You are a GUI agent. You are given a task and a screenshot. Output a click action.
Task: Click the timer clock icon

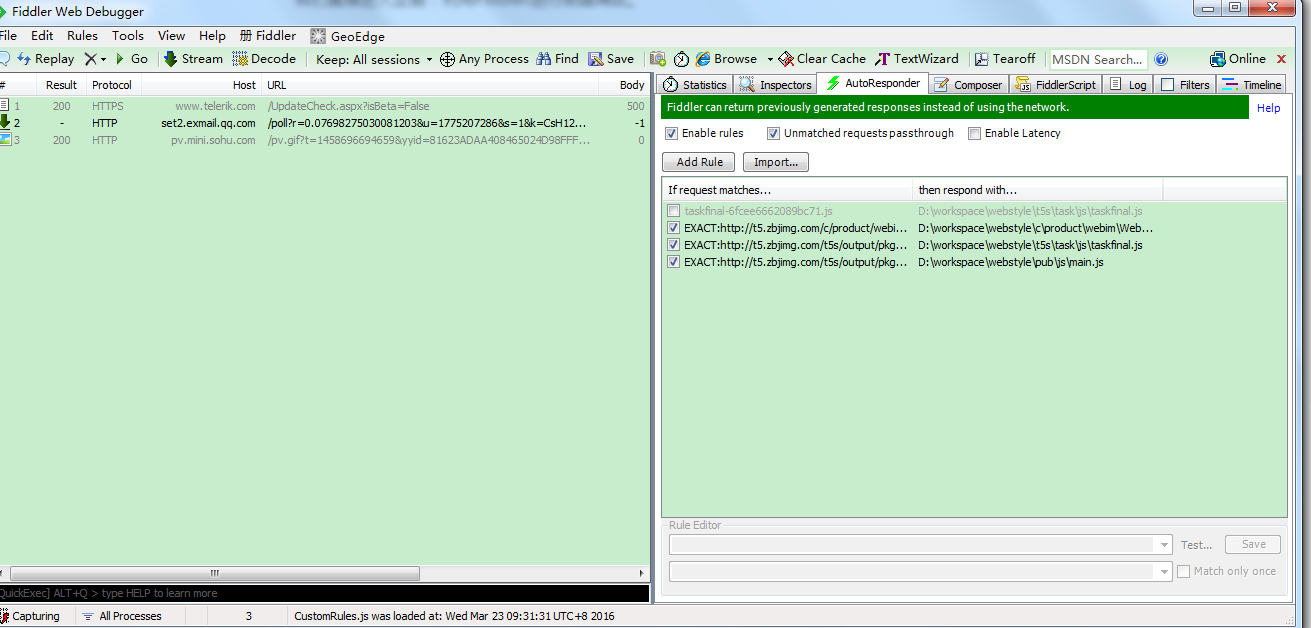click(x=681, y=59)
